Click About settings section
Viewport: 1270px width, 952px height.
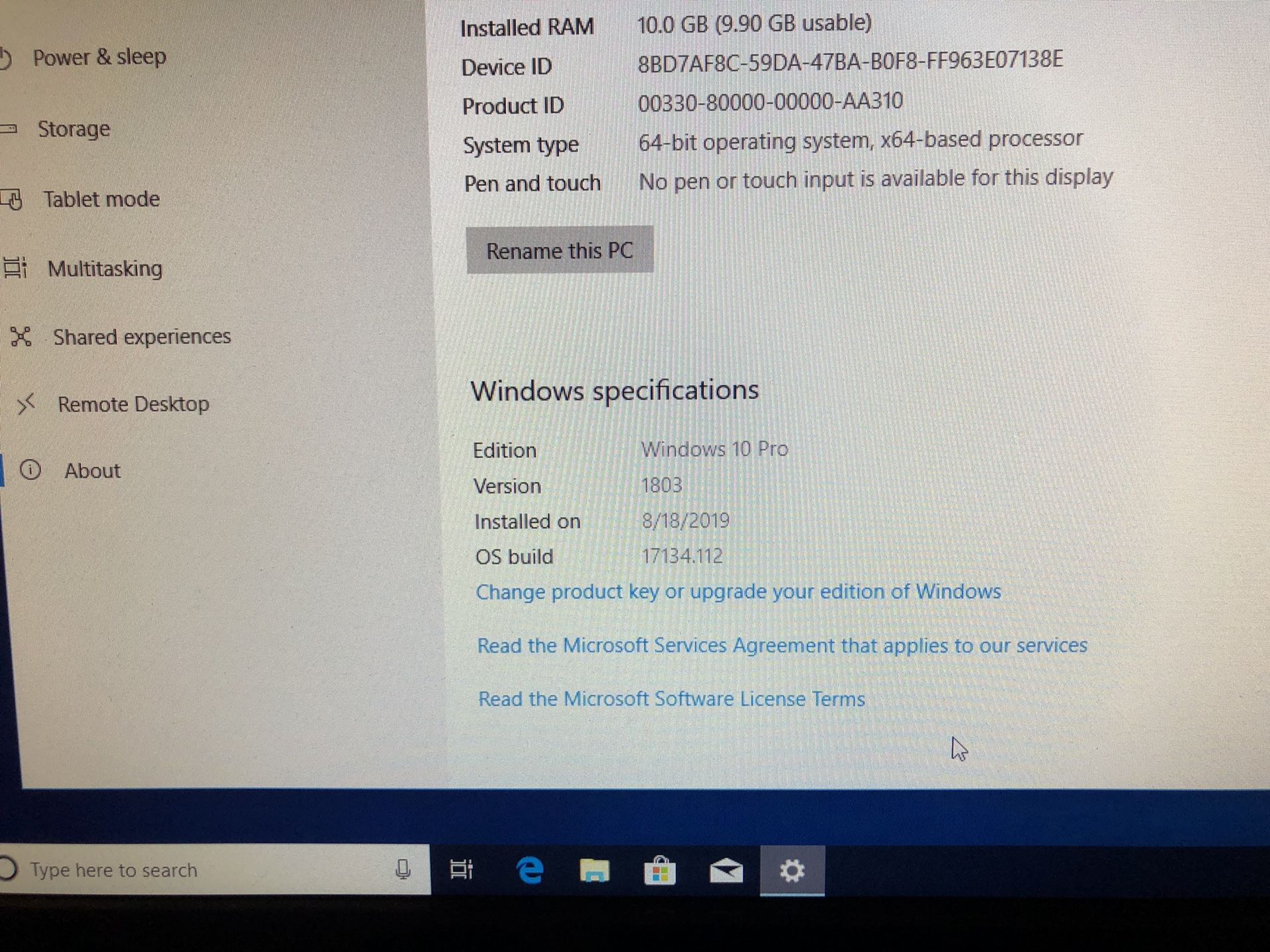coord(90,470)
